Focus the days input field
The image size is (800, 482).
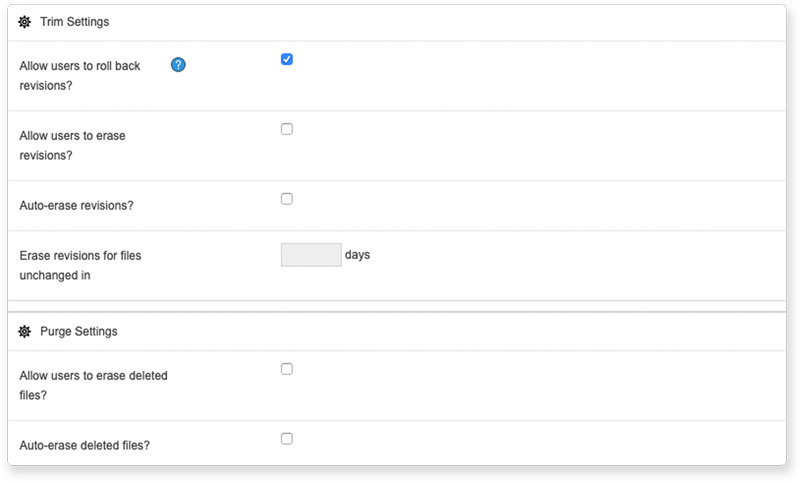click(x=311, y=255)
